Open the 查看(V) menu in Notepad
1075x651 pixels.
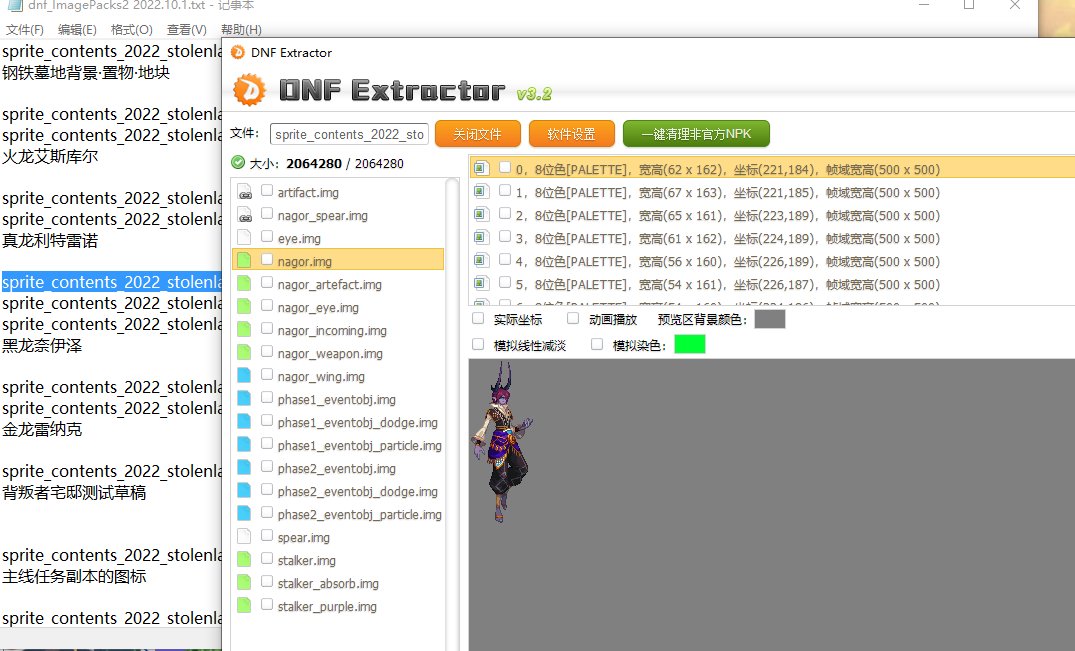click(x=186, y=29)
